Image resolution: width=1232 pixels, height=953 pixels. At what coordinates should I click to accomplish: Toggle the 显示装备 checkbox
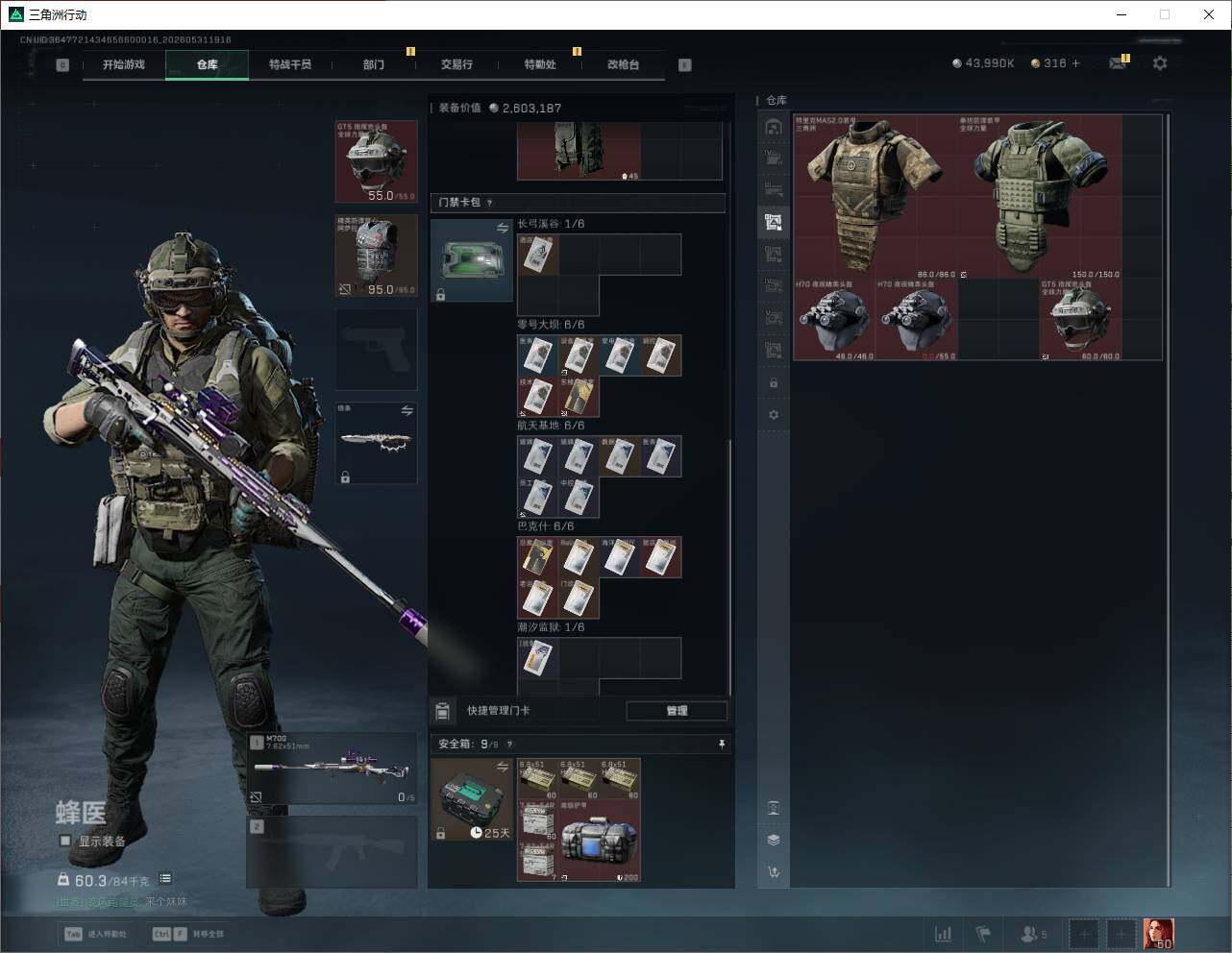[x=65, y=841]
